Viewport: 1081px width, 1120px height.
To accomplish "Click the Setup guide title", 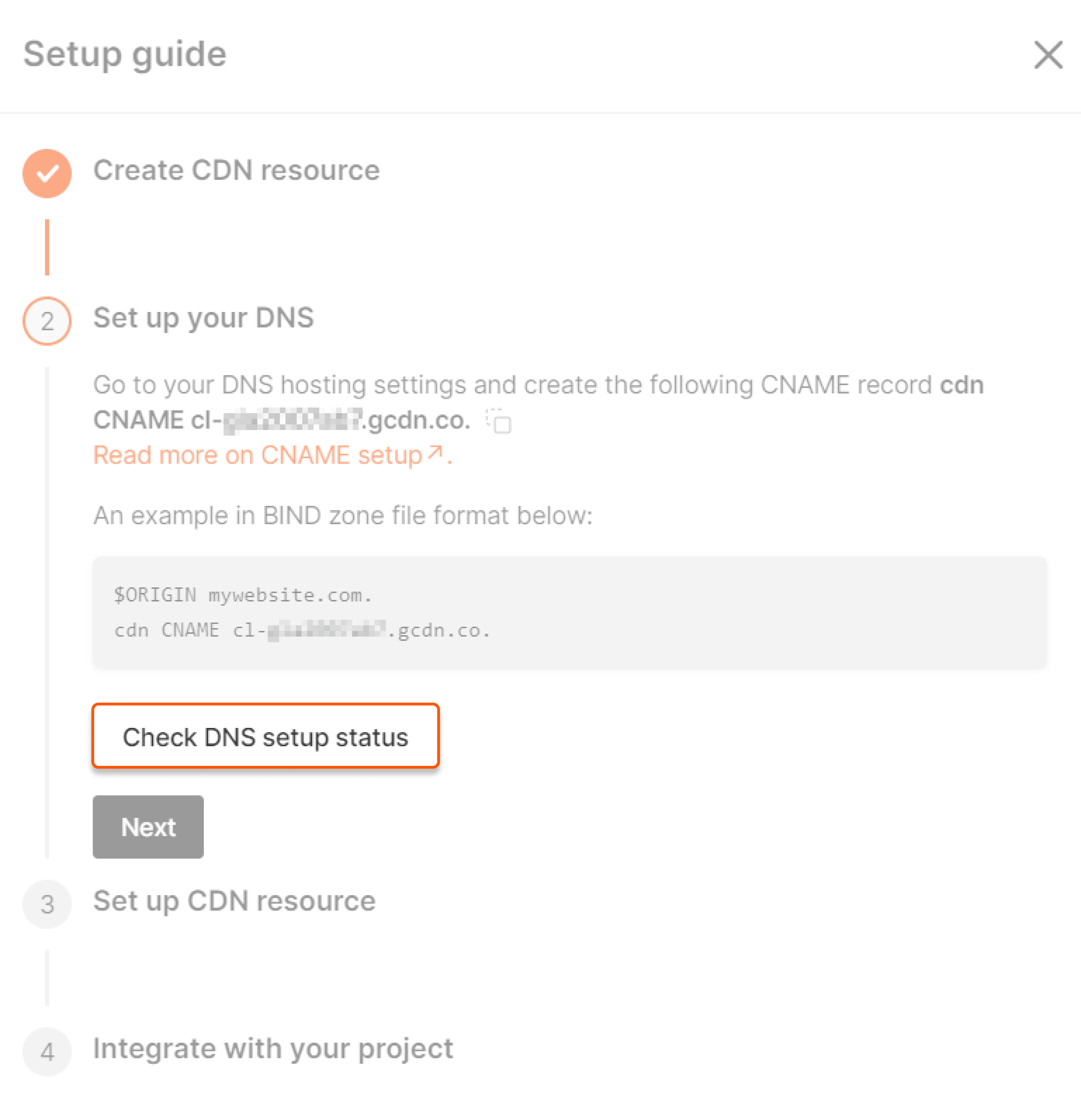I will pyautogui.click(x=125, y=55).
